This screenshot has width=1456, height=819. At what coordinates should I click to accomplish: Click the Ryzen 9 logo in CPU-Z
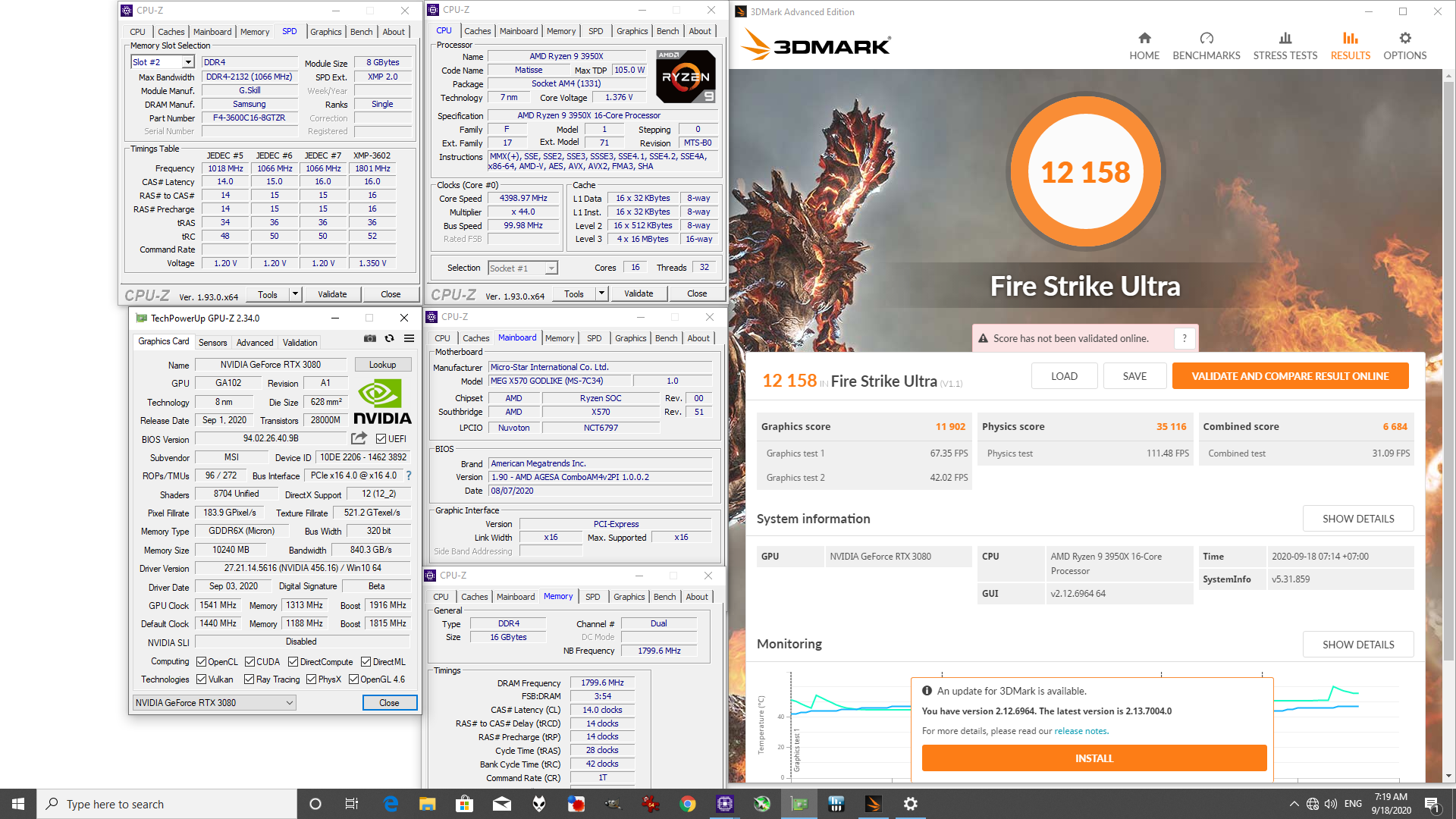click(x=686, y=77)
